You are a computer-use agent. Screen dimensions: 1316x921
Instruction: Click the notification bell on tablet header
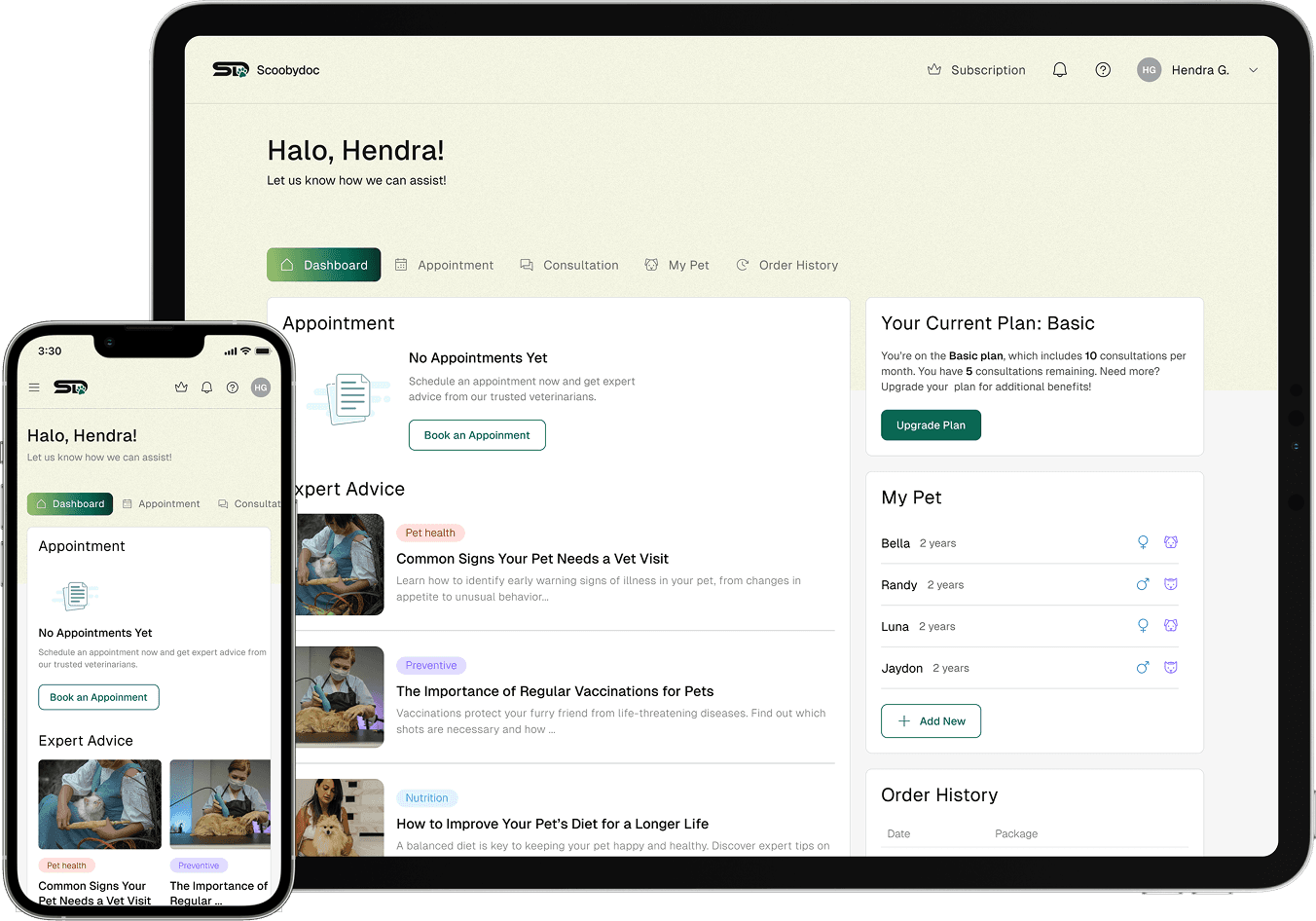click(1060, 70)
